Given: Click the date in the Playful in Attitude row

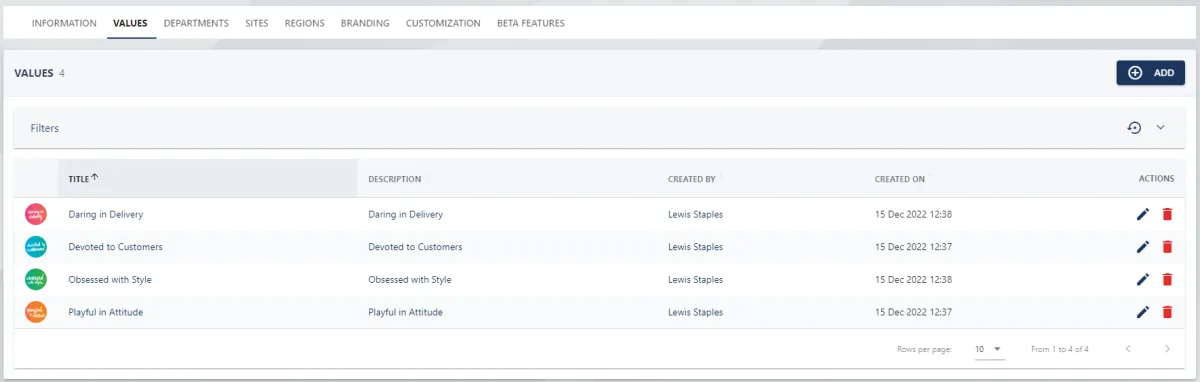Looking at the screenshot, I should [x=913, y=312].
